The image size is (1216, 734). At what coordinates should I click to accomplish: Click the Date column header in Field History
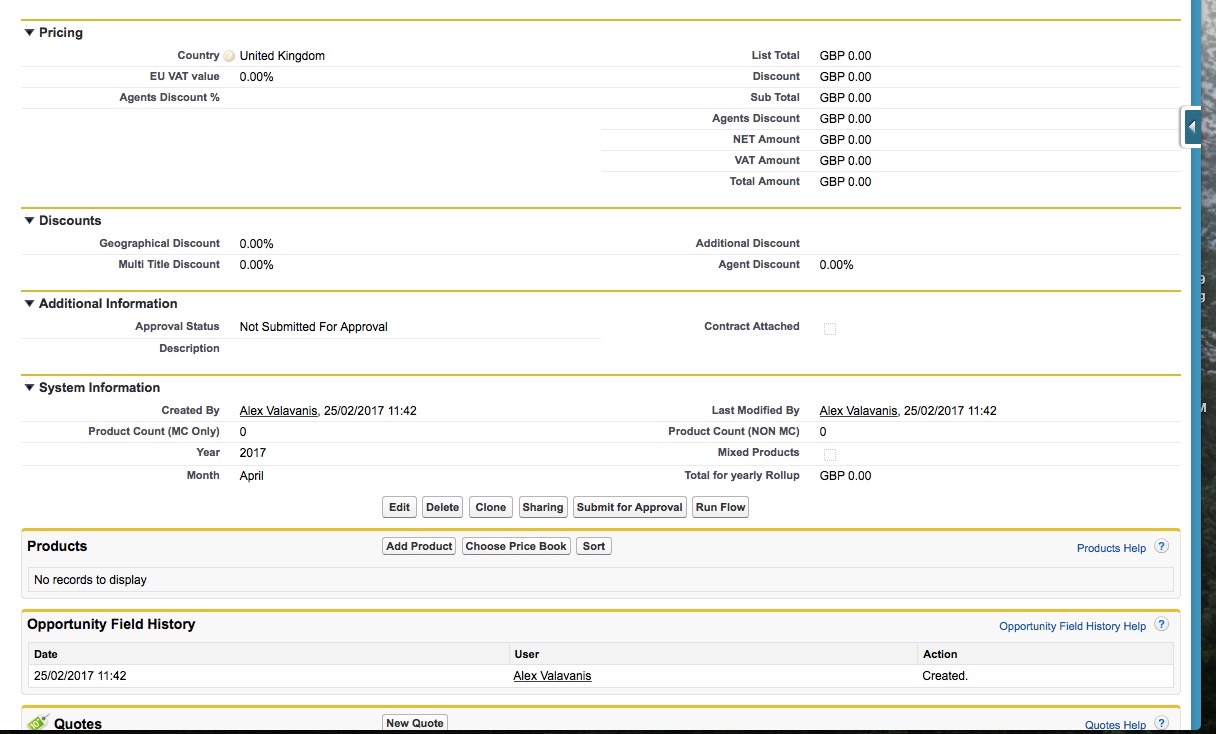pyautogui.click(x=46, y=654)
